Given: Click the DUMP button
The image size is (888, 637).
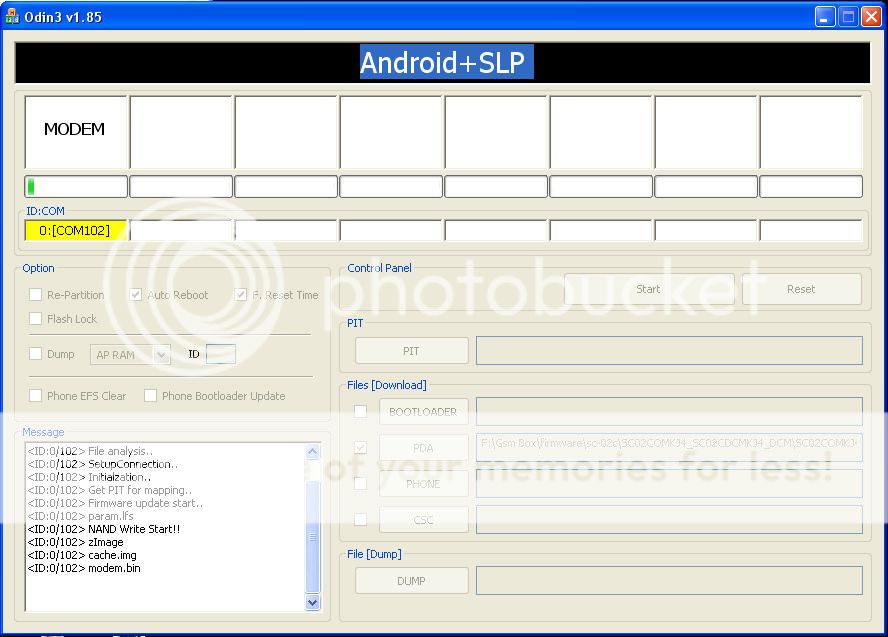Looking at the screenshot, I should [x=411, y=581].
